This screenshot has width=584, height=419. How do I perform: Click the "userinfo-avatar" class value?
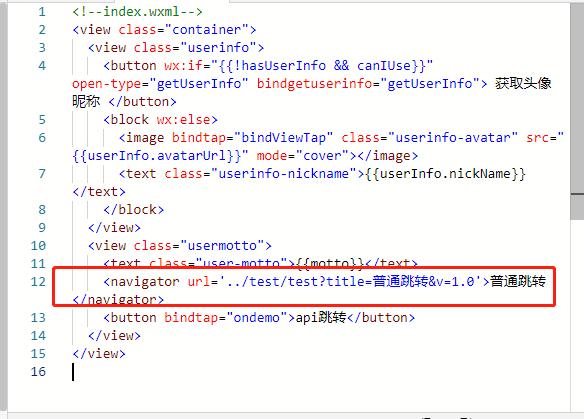453,138
